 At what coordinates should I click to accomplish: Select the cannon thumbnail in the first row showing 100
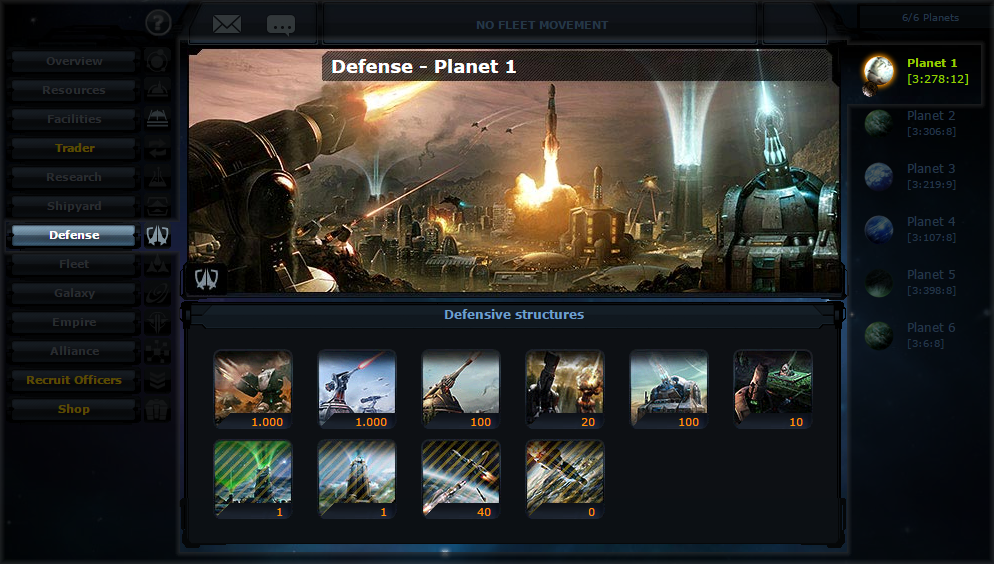461,389
